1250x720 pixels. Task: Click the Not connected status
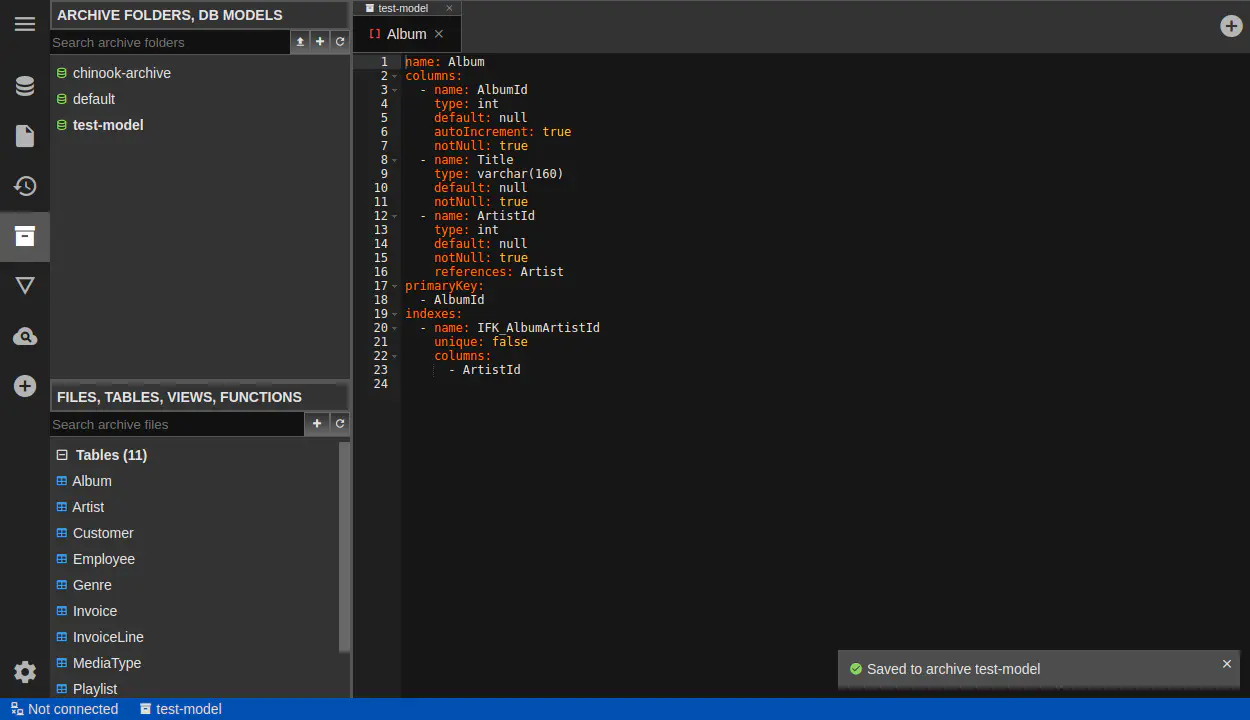(x=65, y=709)
